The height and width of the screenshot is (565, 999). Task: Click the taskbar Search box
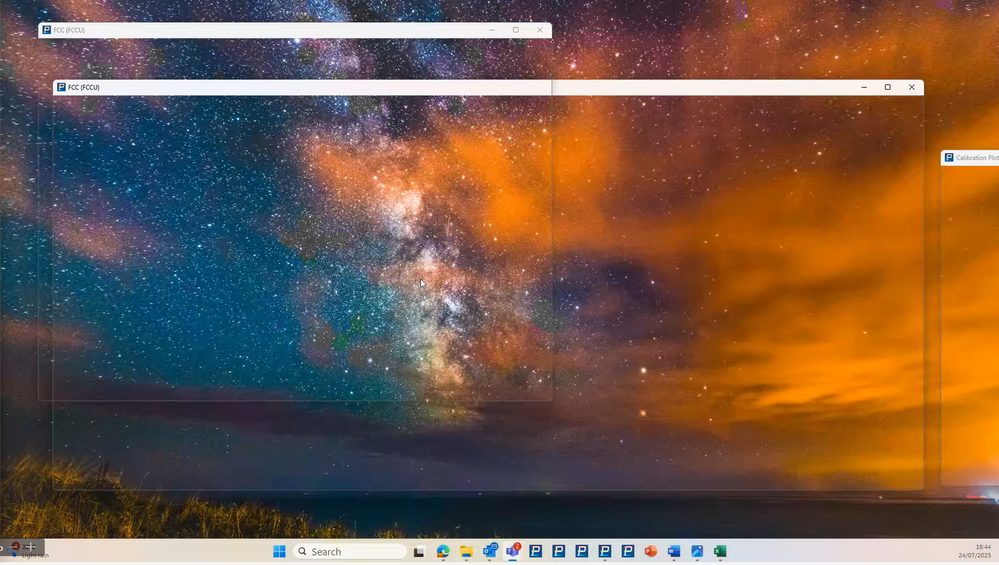pyautogui.click(x=349, y=552)
